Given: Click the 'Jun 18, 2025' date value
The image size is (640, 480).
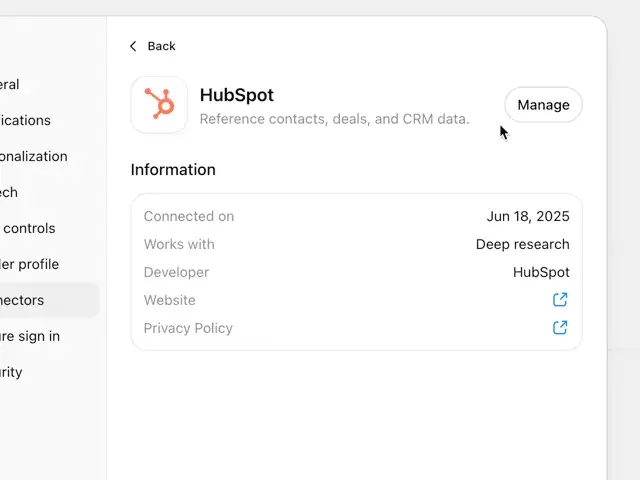Looking at the screenshot, I should 528,216.
